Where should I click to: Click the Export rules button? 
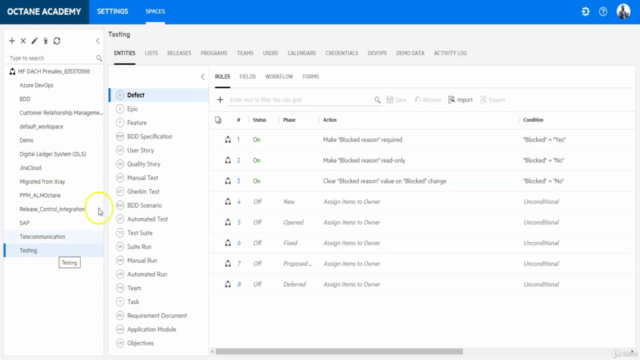click(x=493, y=100)
